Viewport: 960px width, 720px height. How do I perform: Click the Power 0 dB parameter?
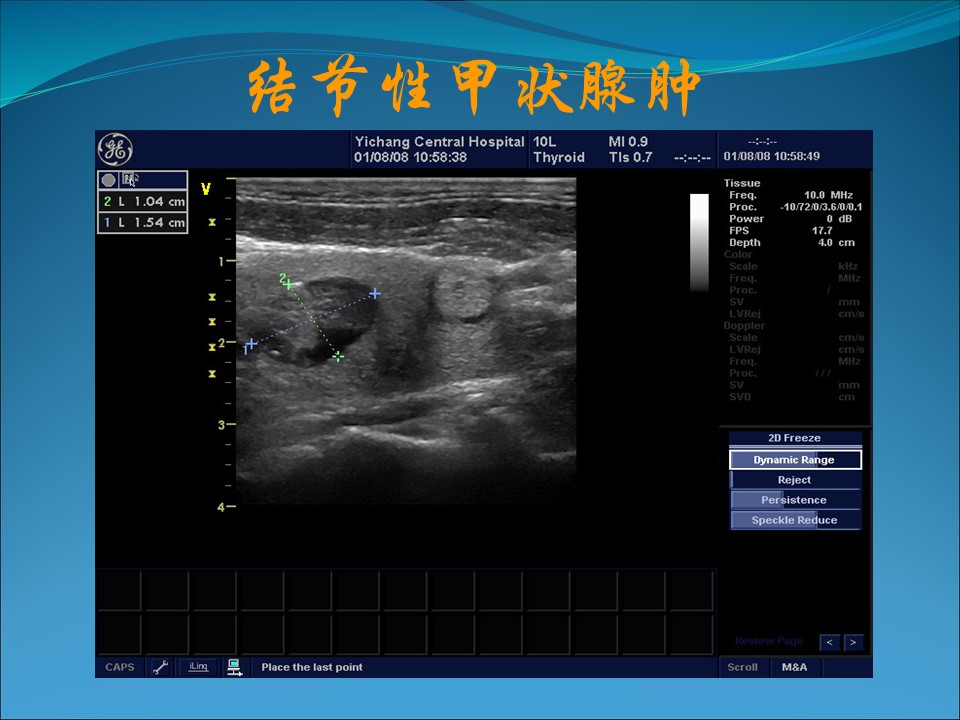[790, 219]
